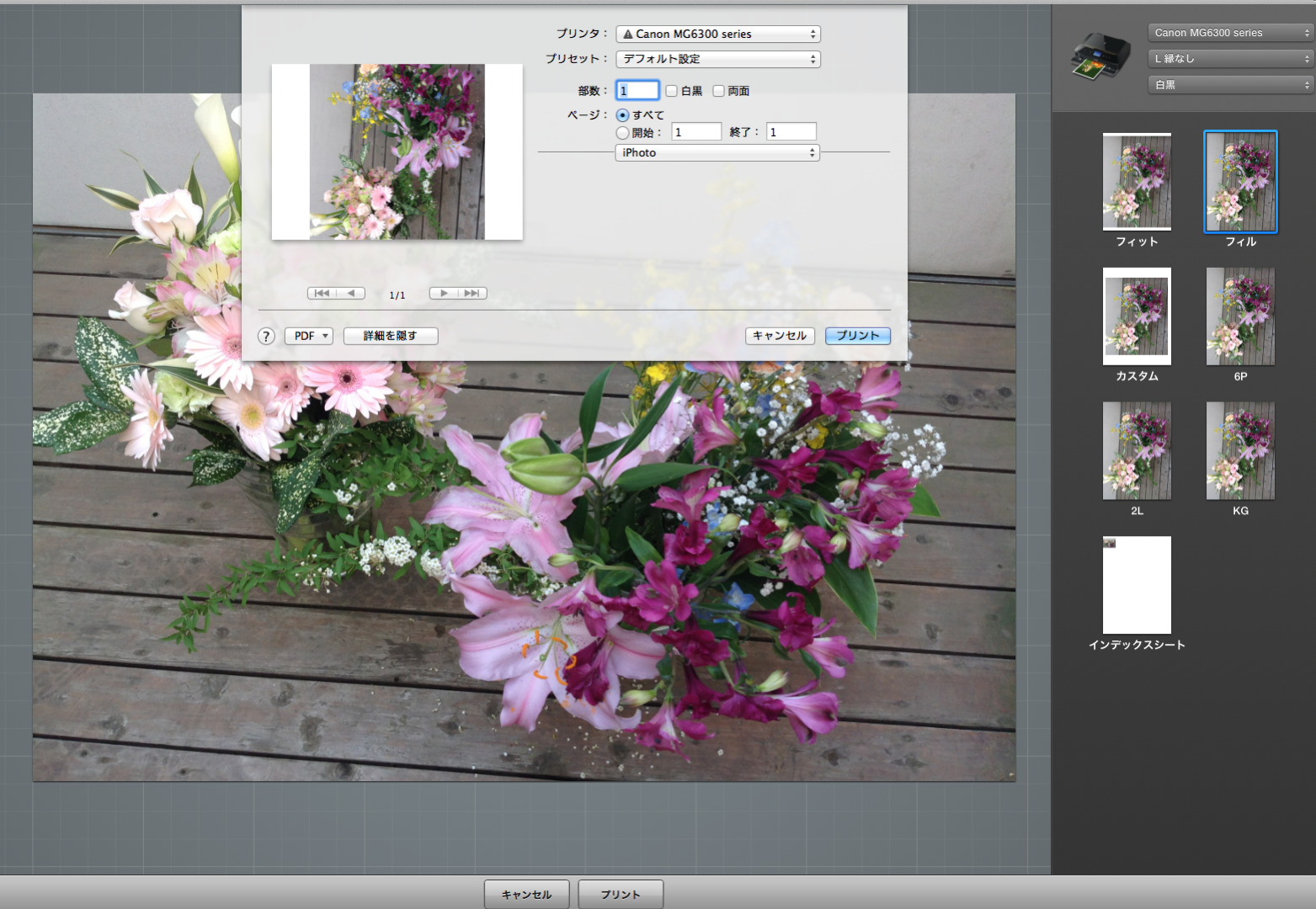1316x909 pixels.
Task: Enable the 両面 double-sided checkbox
Action: pyautogui.click(x=719, y=91)
